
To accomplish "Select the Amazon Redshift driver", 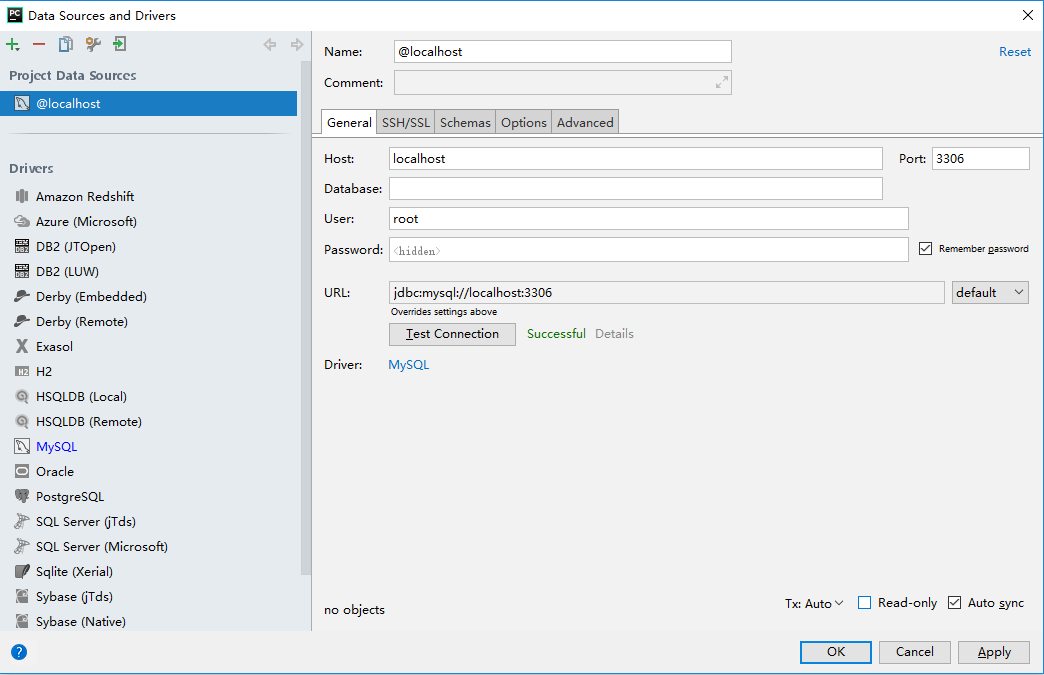I will (x=85, y=196).
